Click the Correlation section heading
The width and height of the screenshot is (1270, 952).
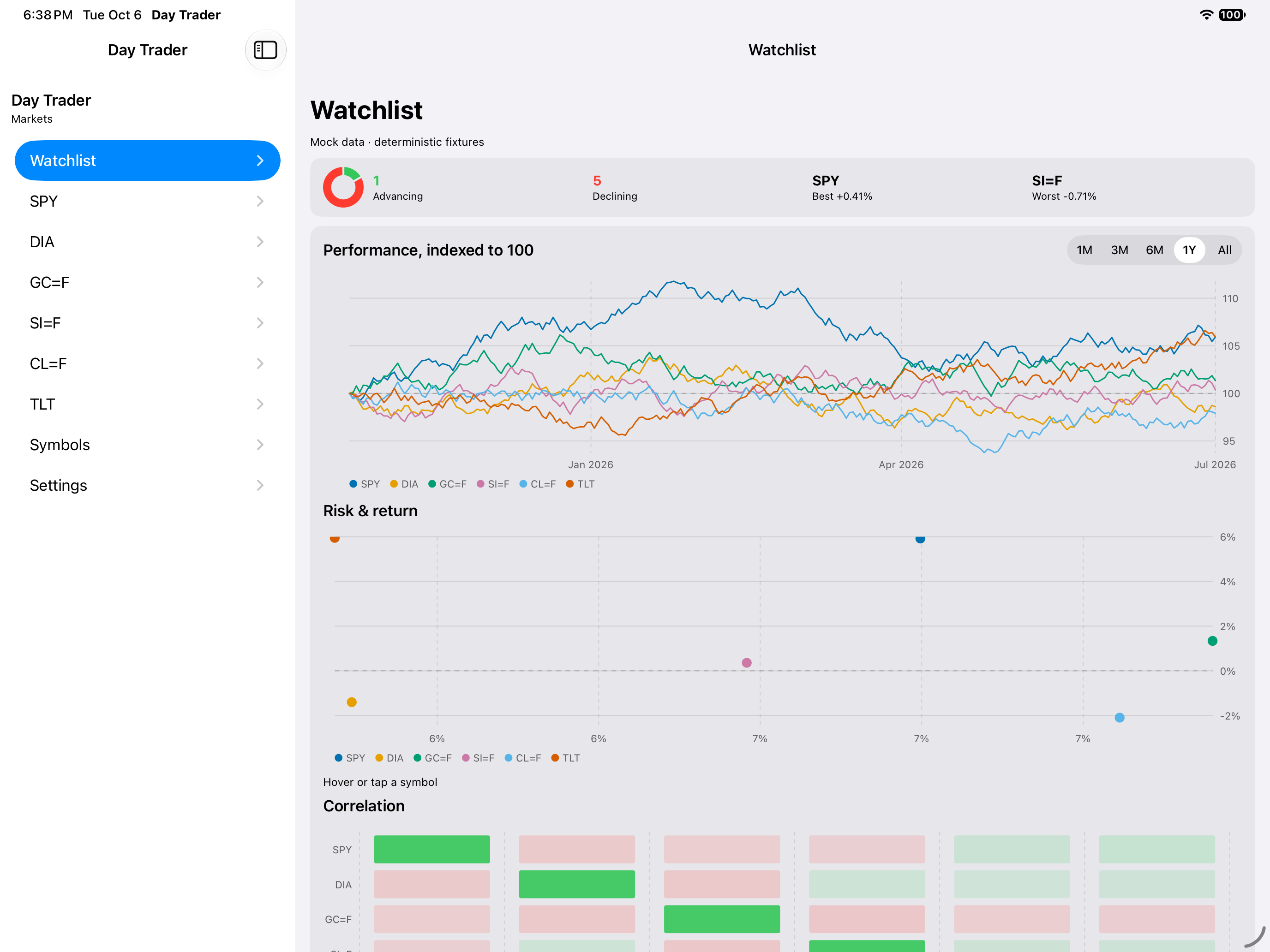pyautogui.click(x=364, y=806)
